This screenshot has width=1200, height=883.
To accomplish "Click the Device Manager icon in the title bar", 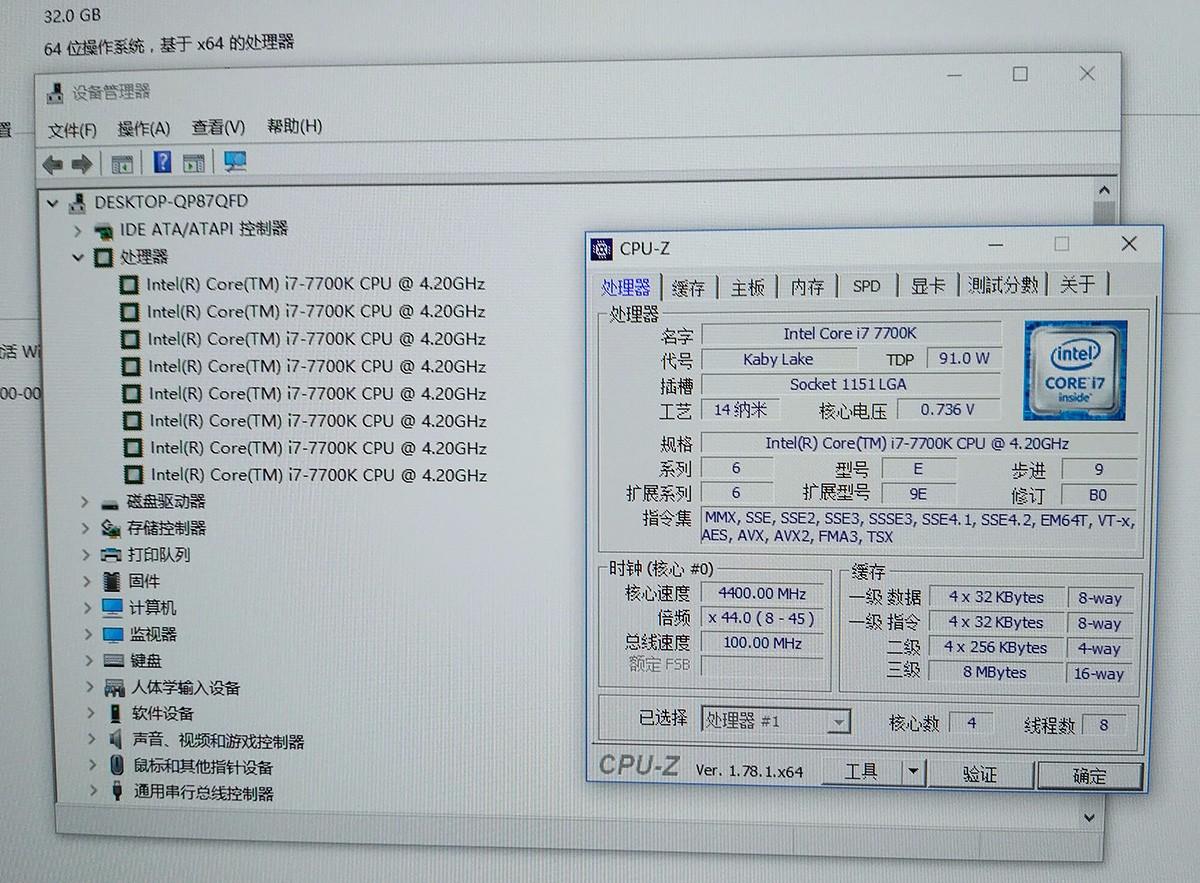I will coord(53,93).
